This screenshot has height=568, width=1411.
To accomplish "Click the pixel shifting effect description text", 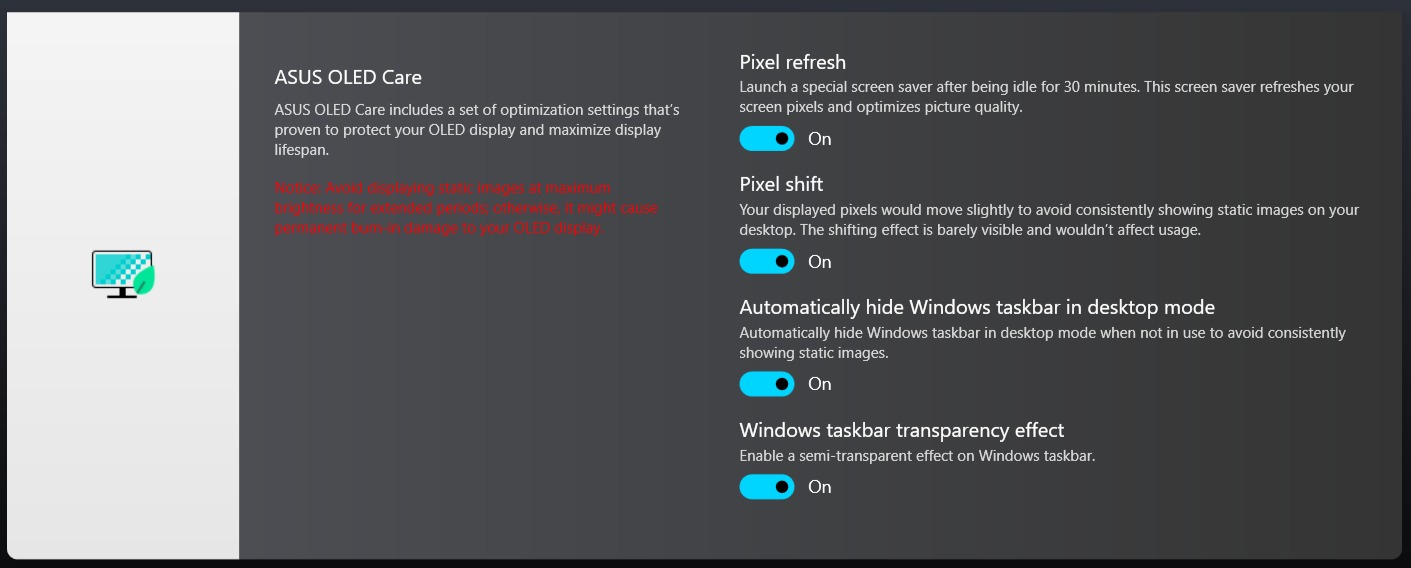I will (1048, 220).
